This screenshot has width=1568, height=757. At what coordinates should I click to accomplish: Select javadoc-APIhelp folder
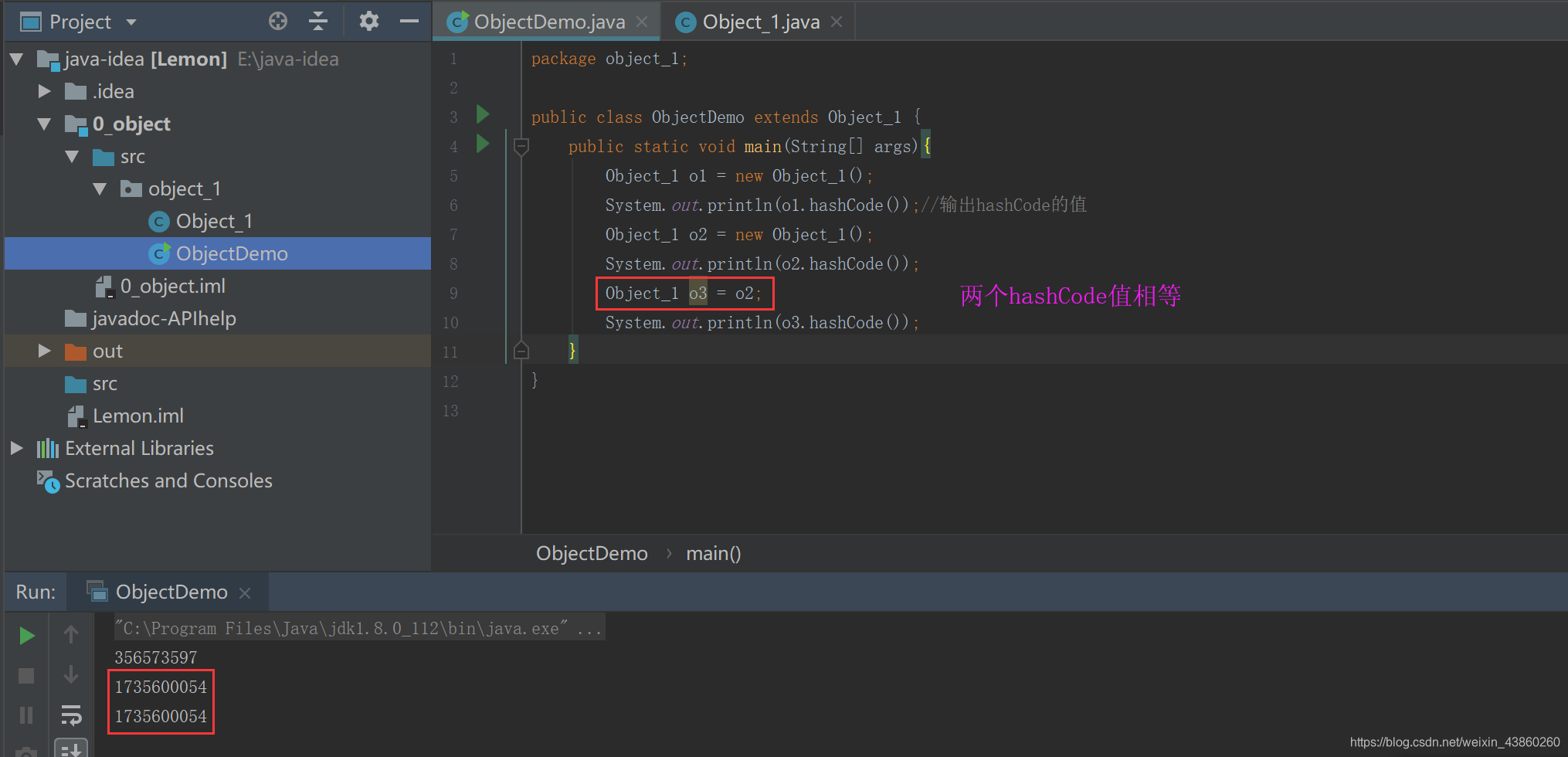point(164,319)
